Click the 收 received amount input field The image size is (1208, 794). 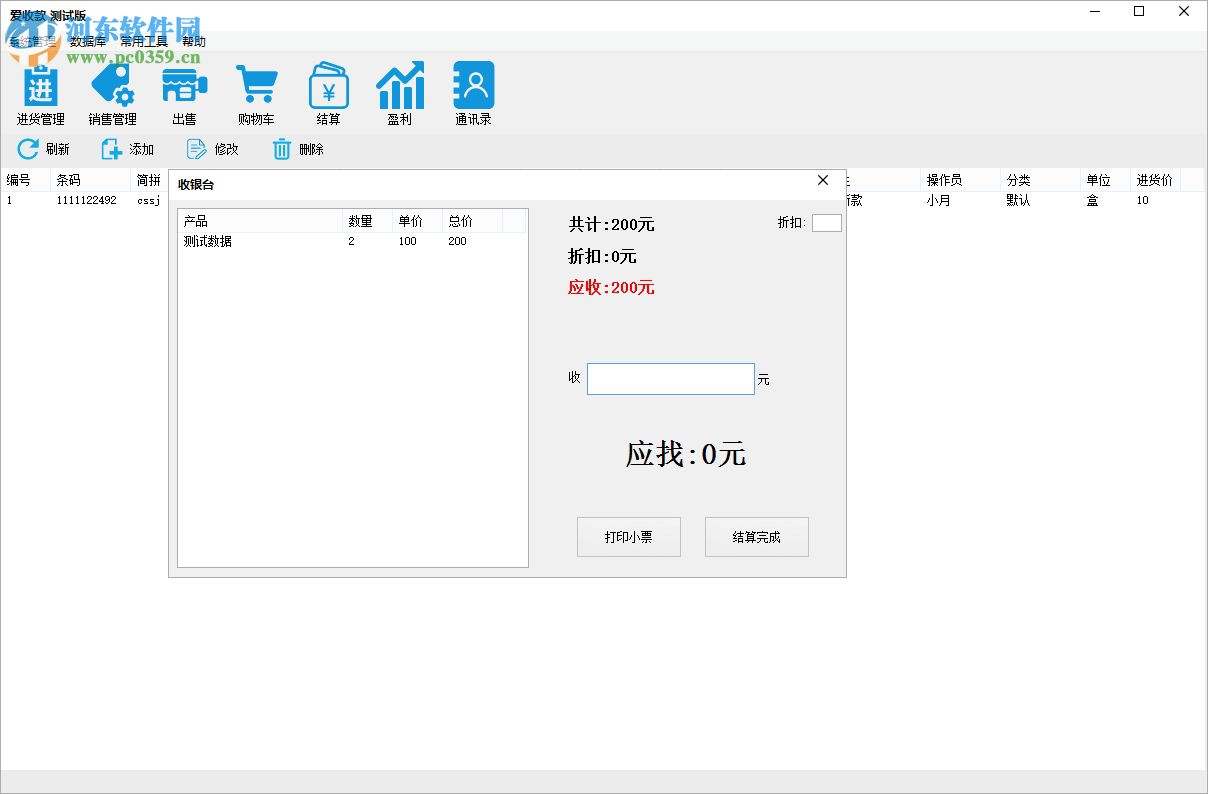pyautogui.click(x=670, y=378)
